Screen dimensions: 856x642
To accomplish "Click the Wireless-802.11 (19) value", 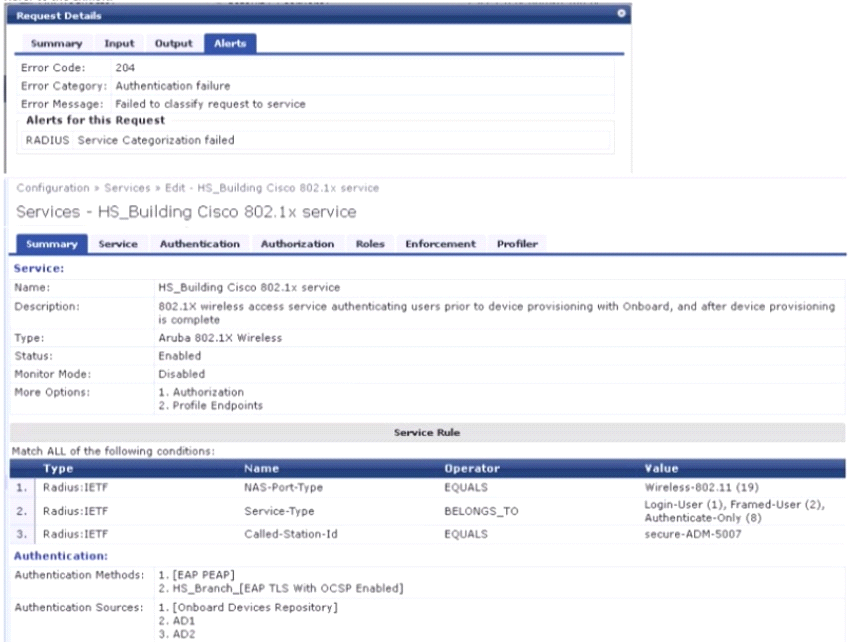I will (x=702, y=488).
